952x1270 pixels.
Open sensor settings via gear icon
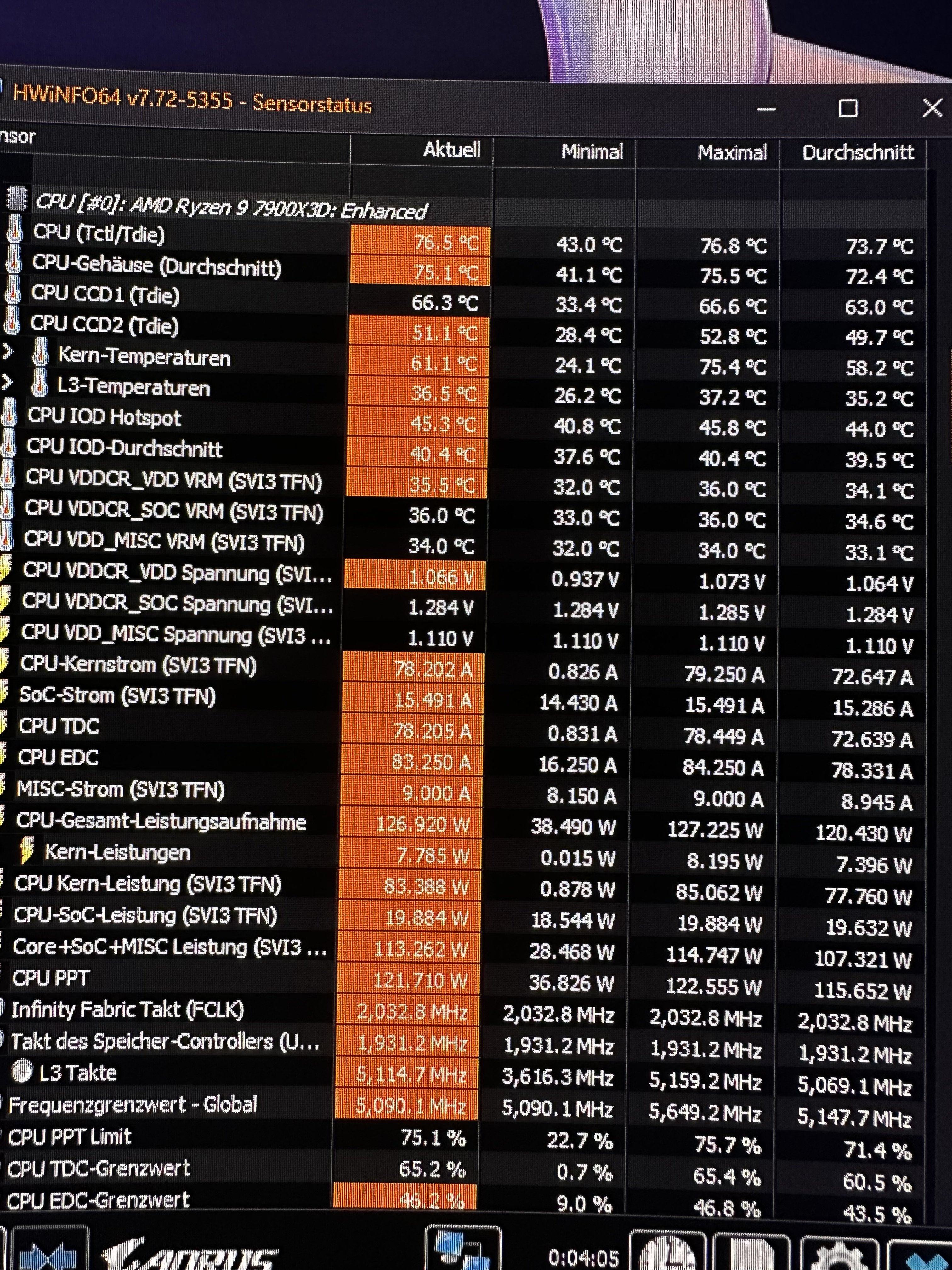pyautogui.click(x=839, y=1256)
